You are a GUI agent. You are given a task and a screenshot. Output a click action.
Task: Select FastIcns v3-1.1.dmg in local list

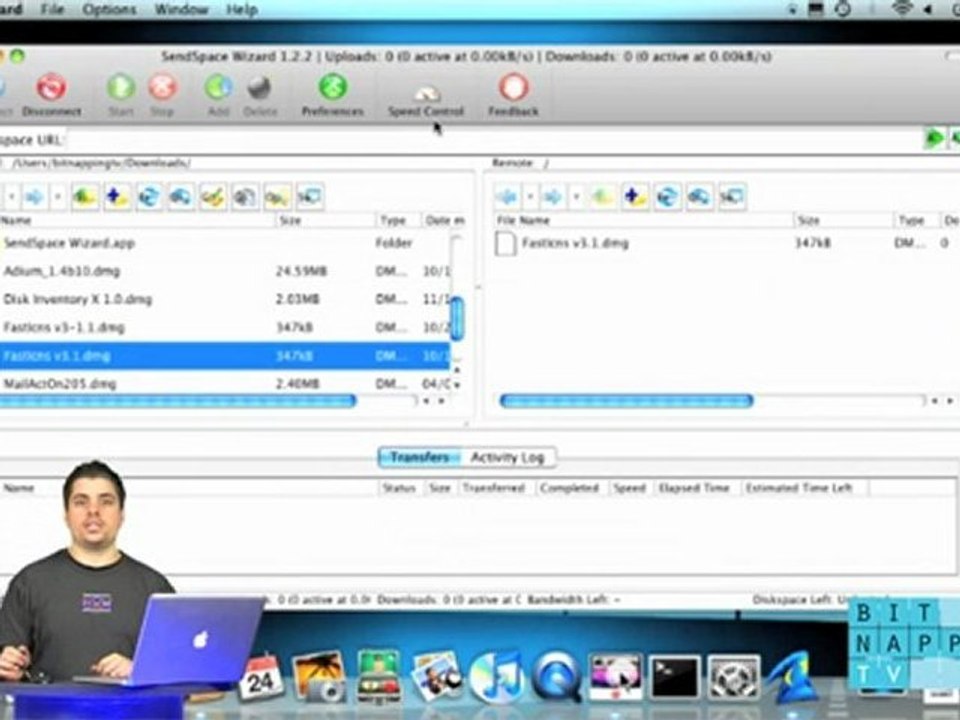pyautogui.click(x=225, y=328)
